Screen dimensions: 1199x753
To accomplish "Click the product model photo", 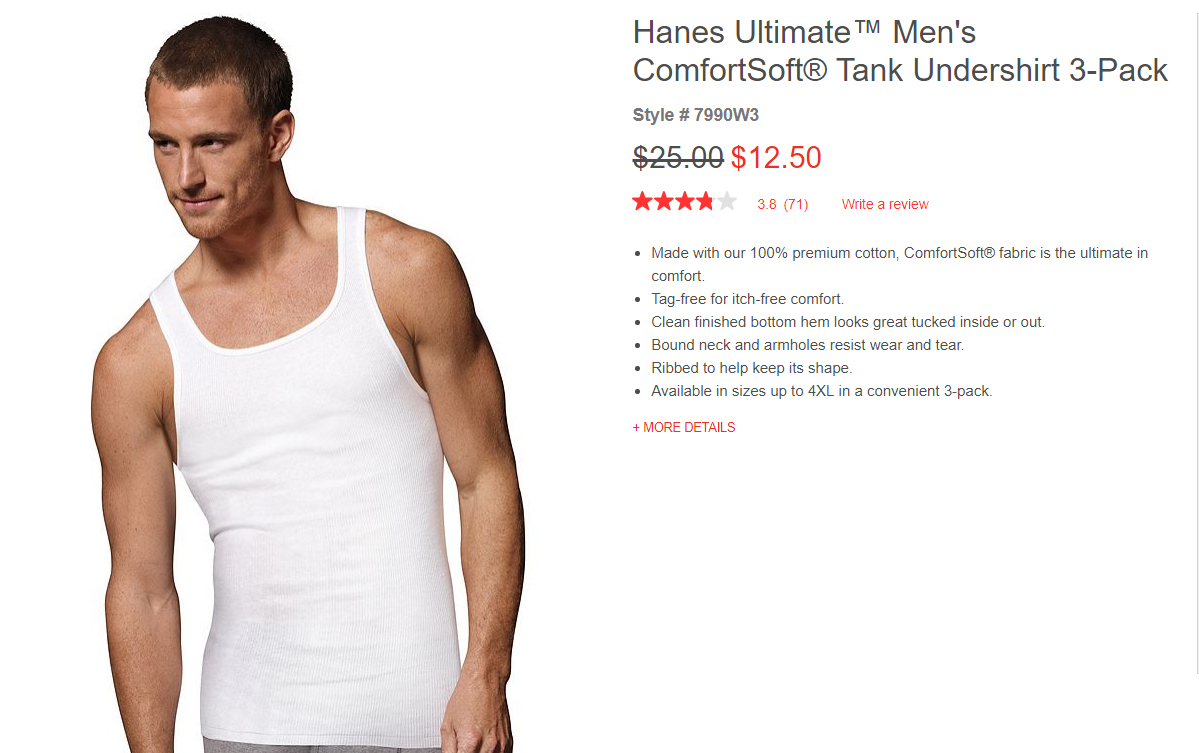I will (306, 382).
